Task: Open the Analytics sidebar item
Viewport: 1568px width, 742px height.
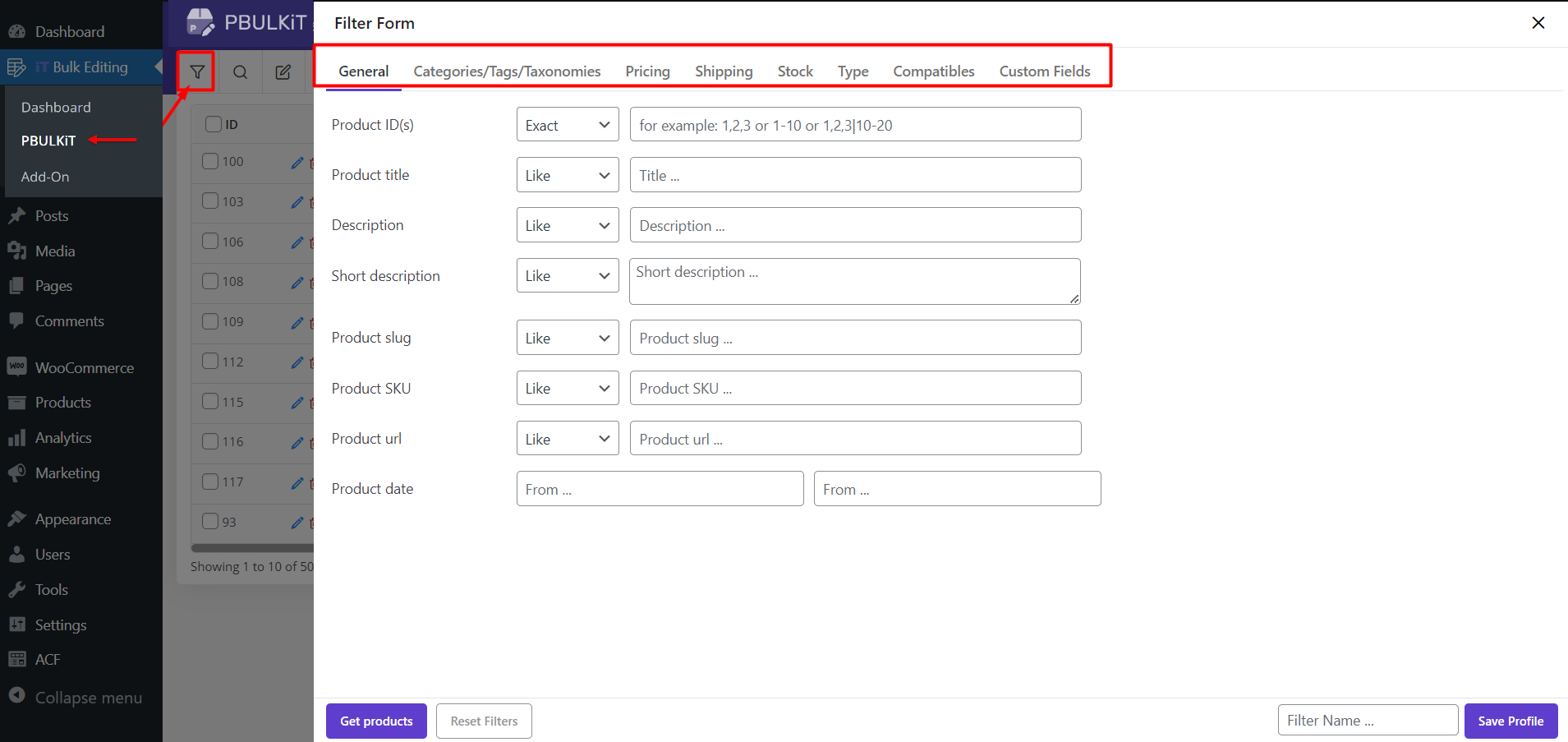Action: pos(63,438)
